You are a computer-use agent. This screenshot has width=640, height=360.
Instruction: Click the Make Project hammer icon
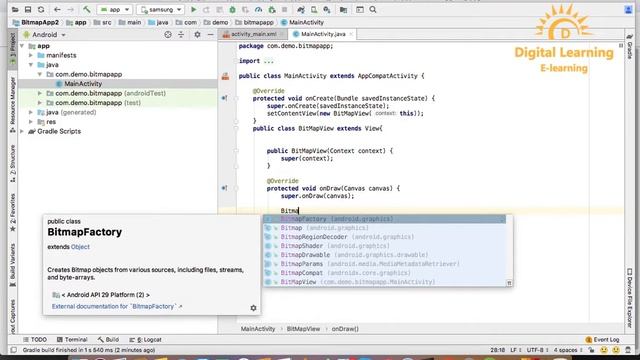coord(87,9)
